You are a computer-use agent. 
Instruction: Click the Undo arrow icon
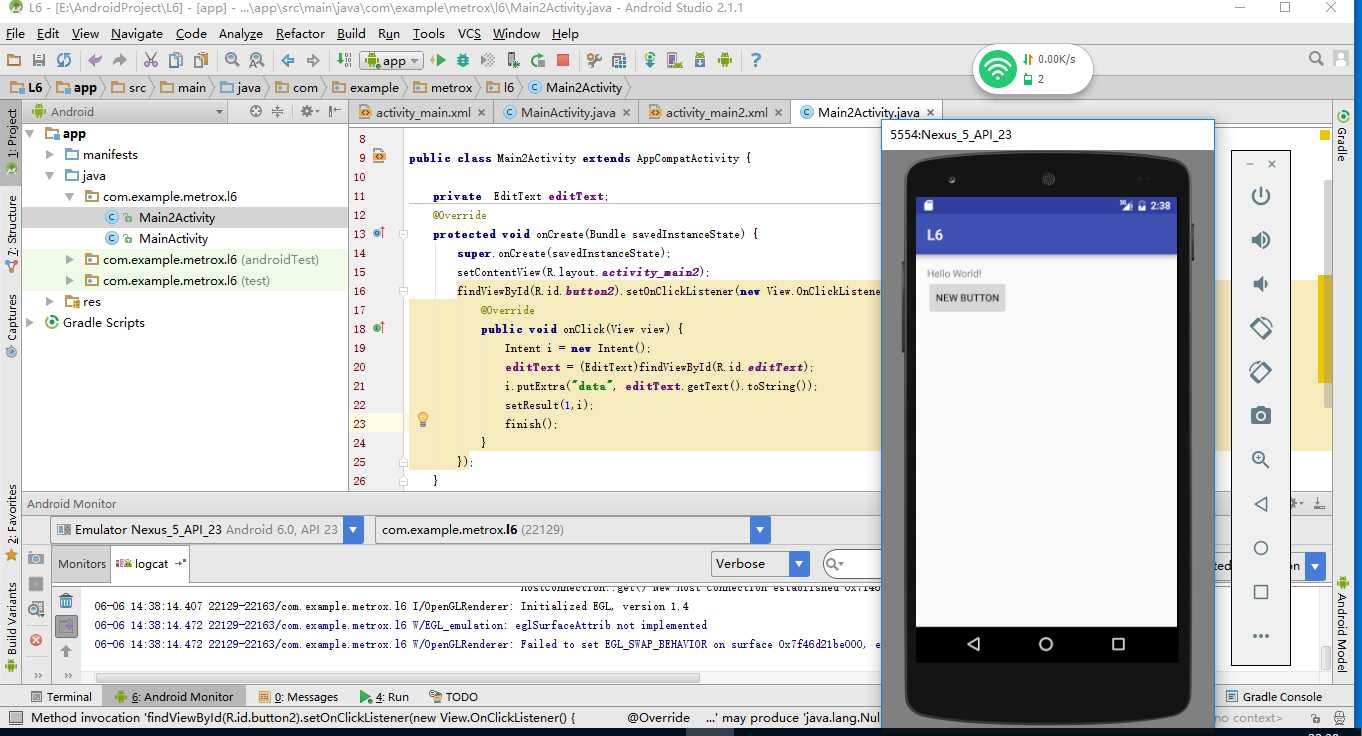click(95, 60)
